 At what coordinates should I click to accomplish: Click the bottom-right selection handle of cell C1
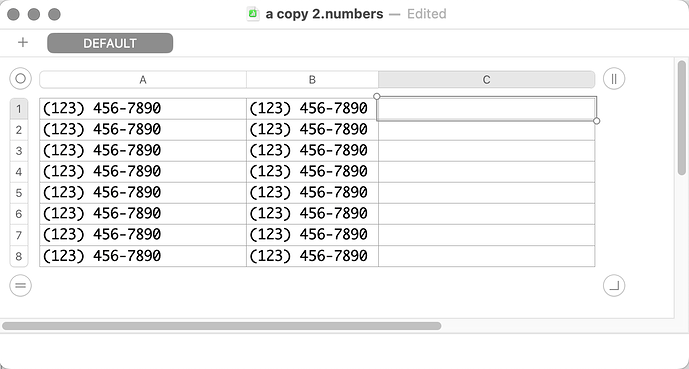(x=596, y=121)
